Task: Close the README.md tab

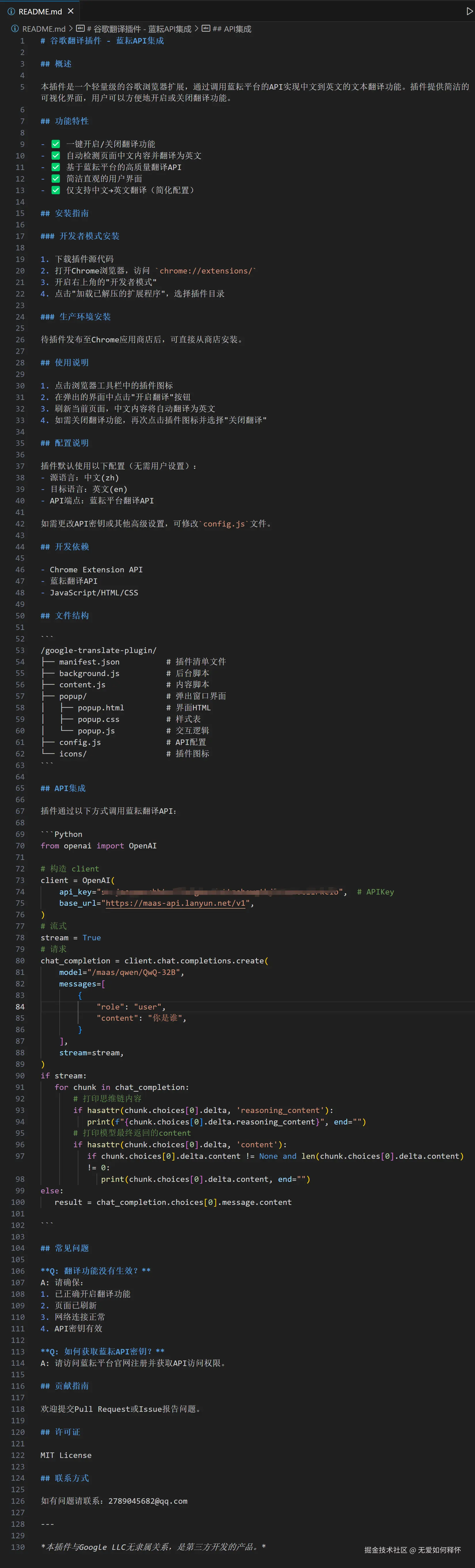Action: tap(71, 11)
